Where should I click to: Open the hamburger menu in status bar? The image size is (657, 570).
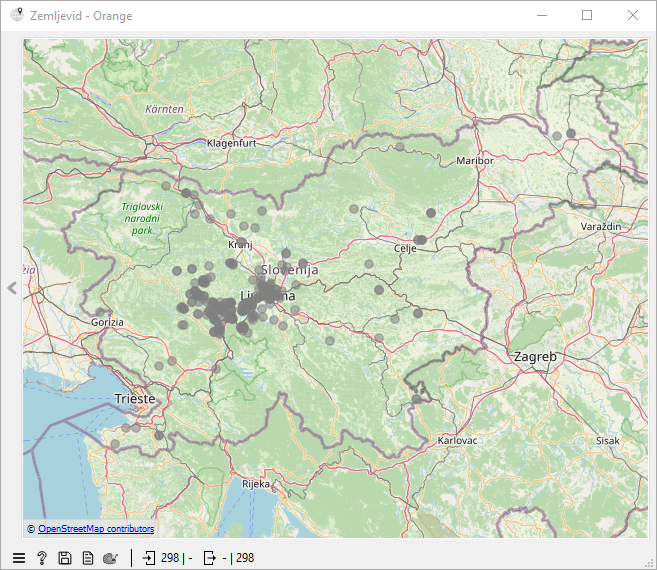coord(18,558)
